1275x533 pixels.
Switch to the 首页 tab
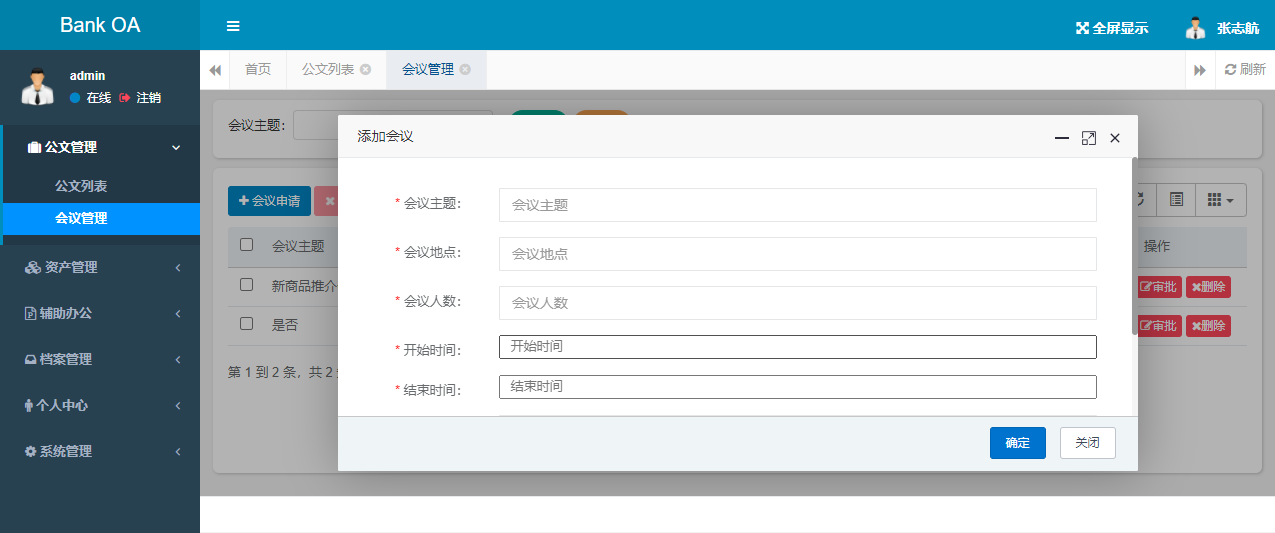pyautogui.click(x=258, y=69)
